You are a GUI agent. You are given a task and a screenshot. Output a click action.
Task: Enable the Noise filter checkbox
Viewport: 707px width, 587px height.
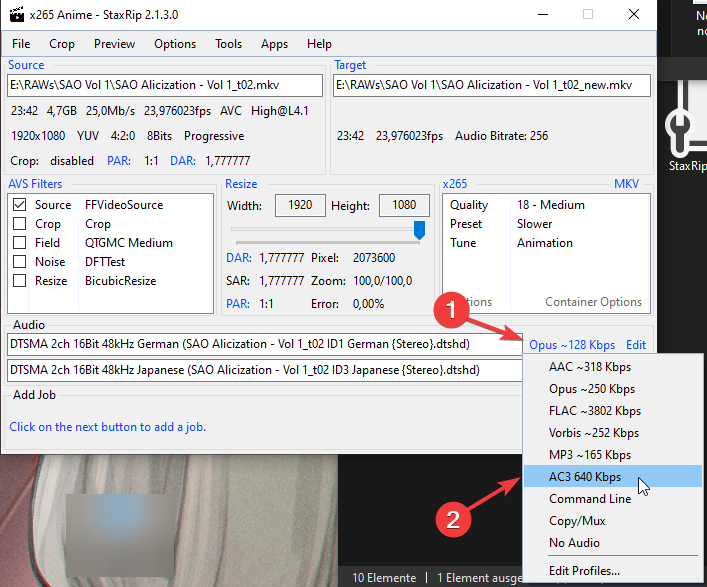pos(19,261)
